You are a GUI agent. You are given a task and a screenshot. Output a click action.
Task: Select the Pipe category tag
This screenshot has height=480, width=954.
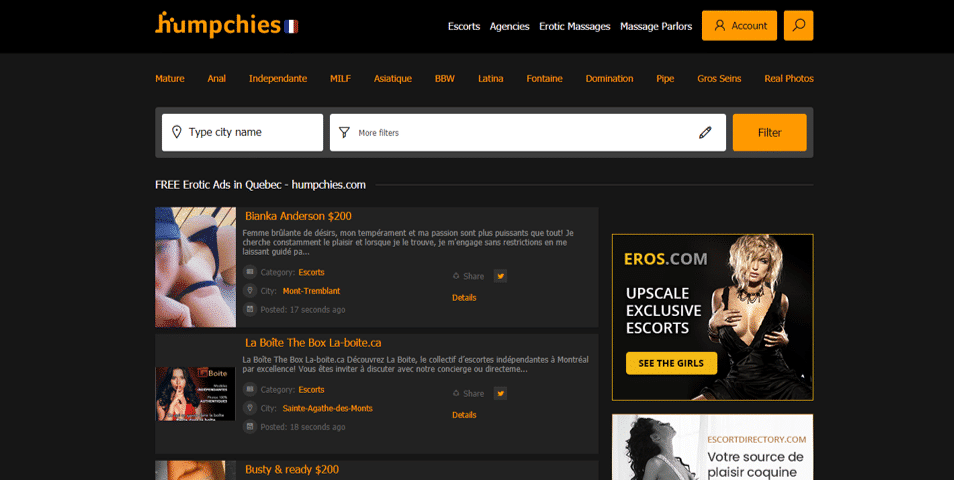point(665,78)
